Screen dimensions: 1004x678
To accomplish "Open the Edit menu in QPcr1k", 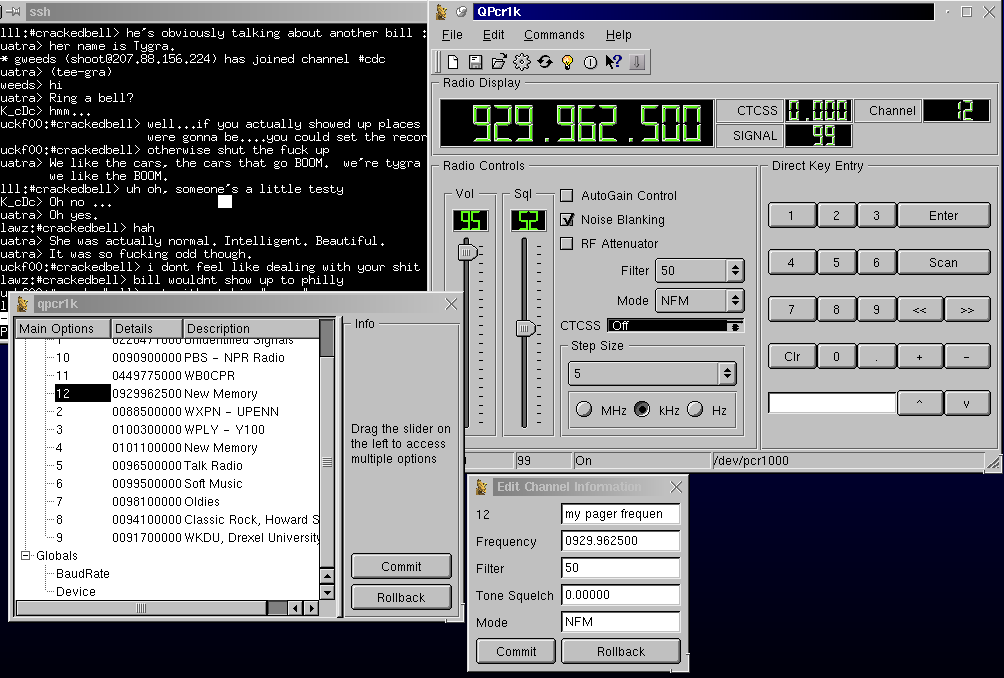I will [493, 35].
